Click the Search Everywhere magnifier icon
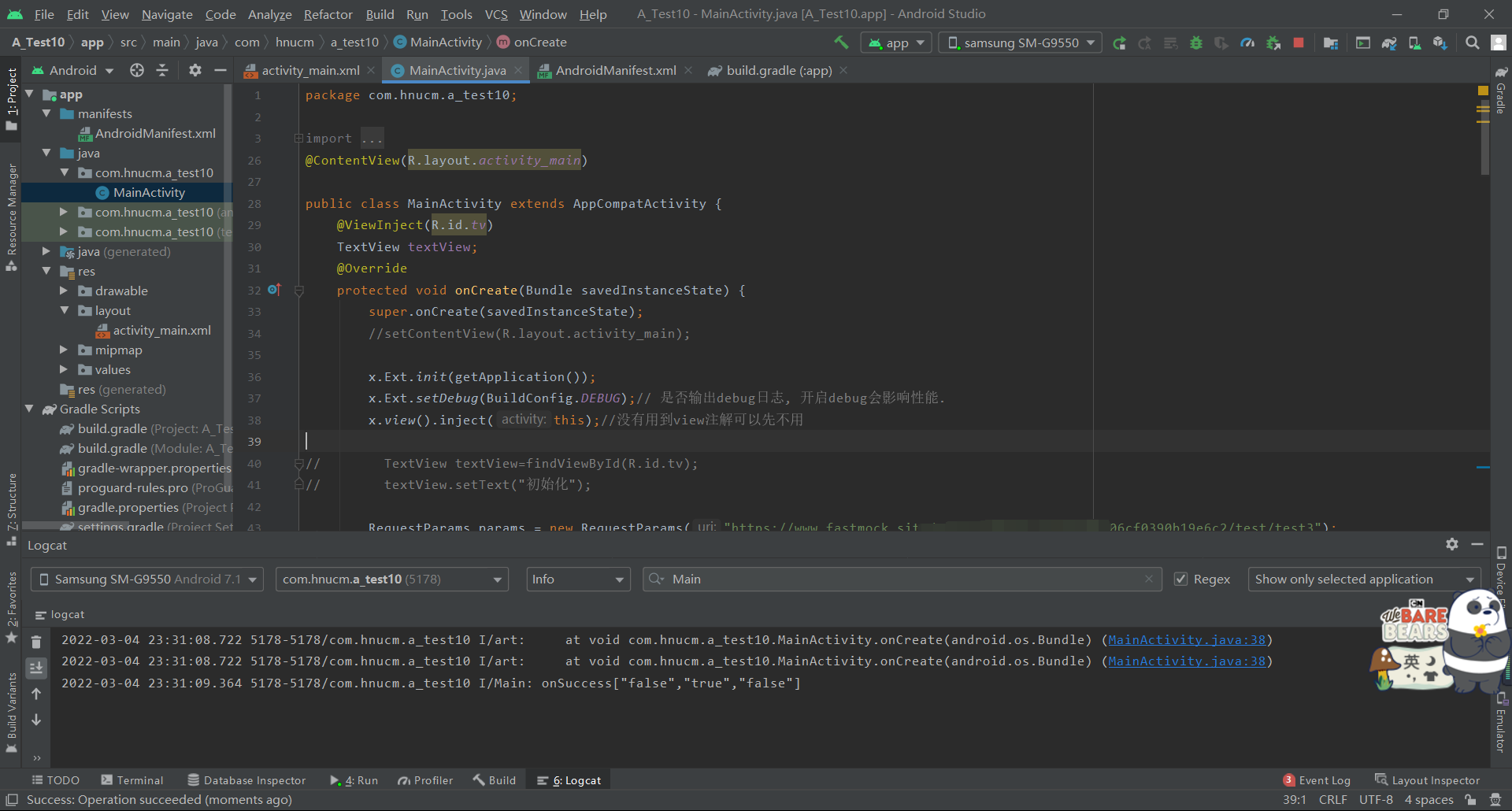 (1472, 43)
